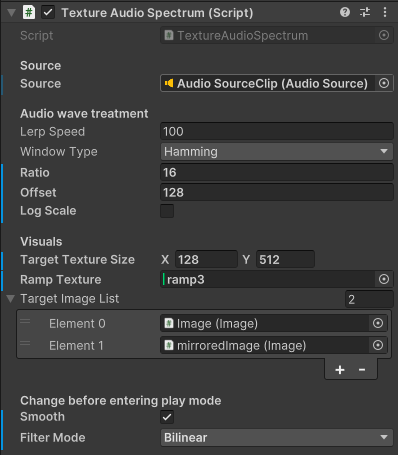Open object picker for Ramp Texture
Image resolution: width=398 pixels, height=455 pixels.
click(384, 279)
